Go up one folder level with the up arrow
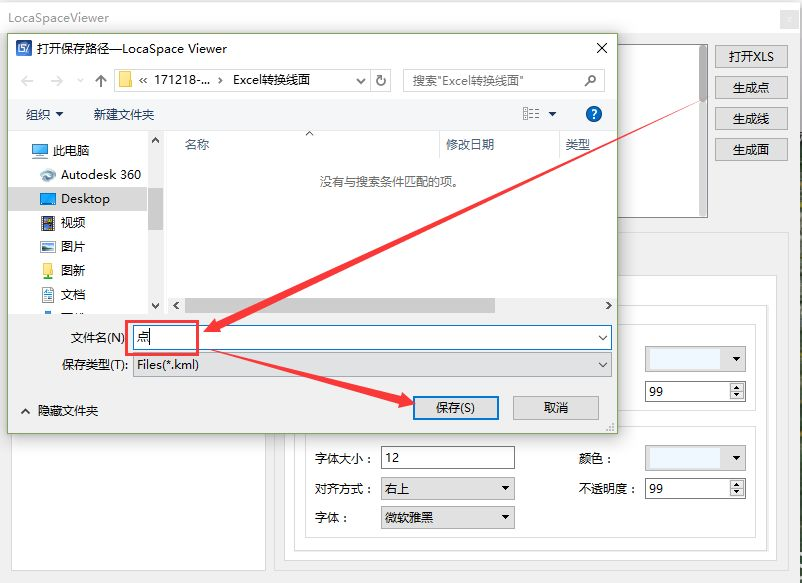802x583 pixels. [101, 81]
